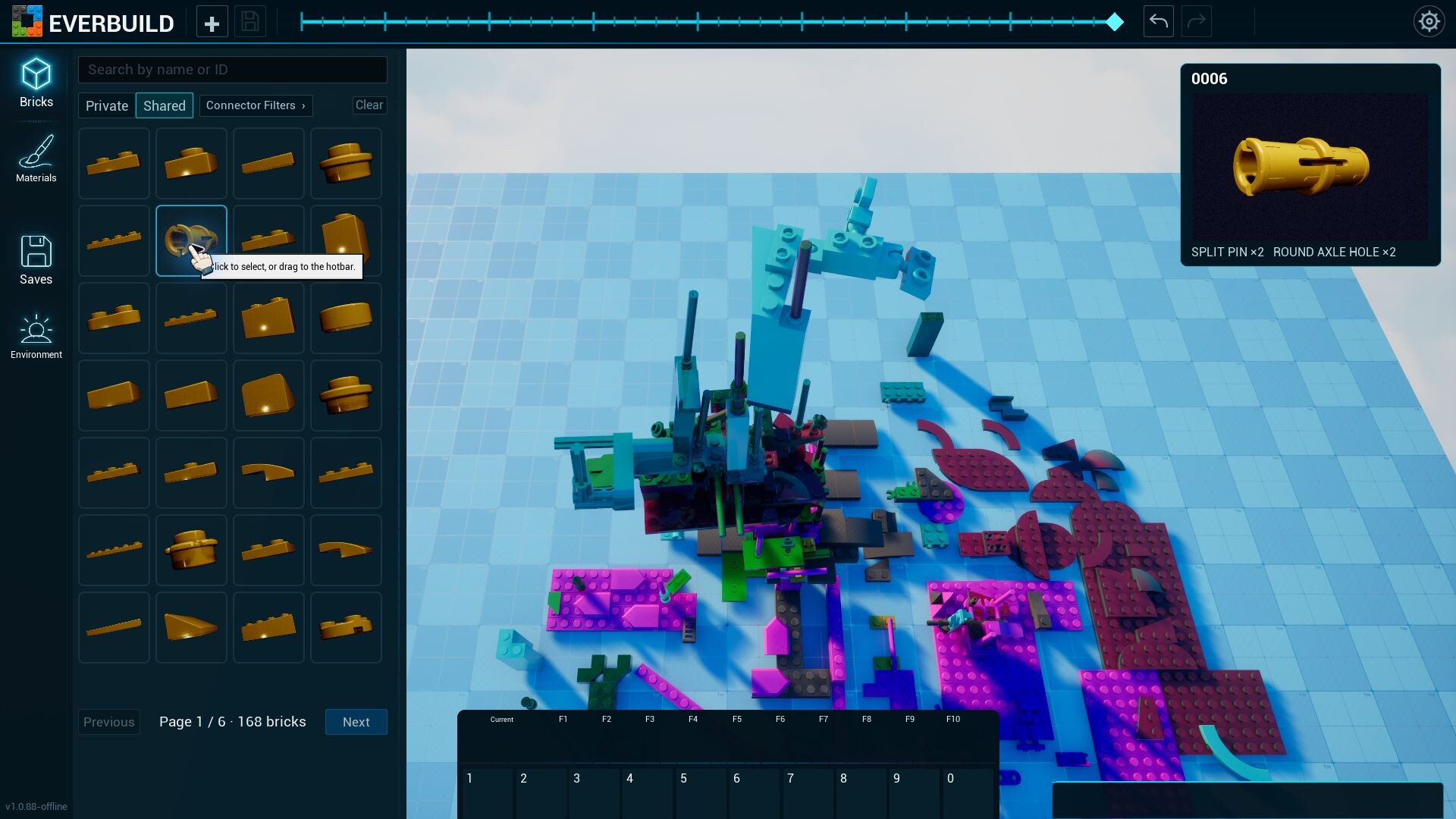Click the ROUND AXLE HOLE ×2 label
The width and height of the screenshot is (1456, 819).
pos(1334,253)
